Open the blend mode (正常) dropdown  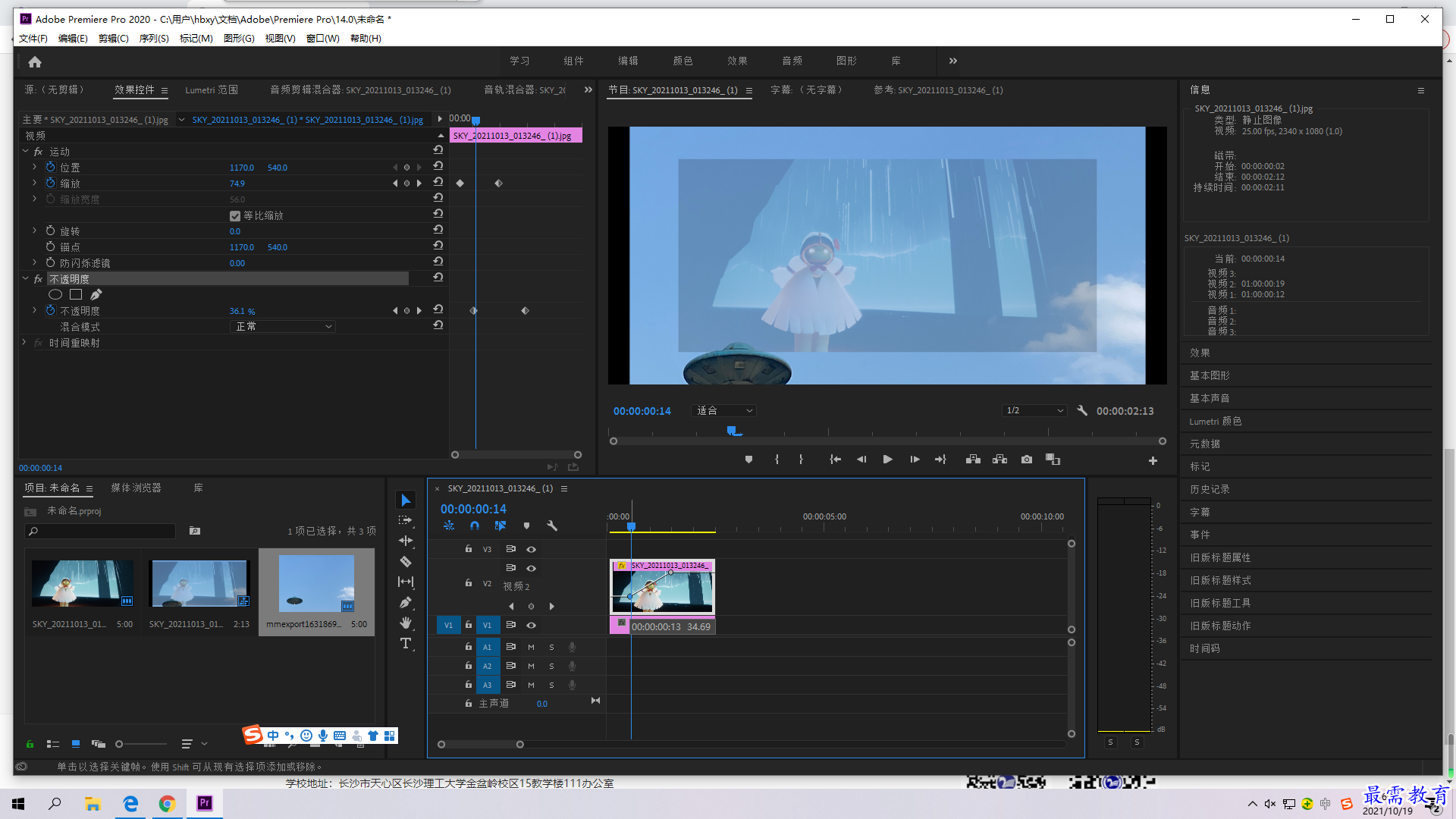click(282, 327)
